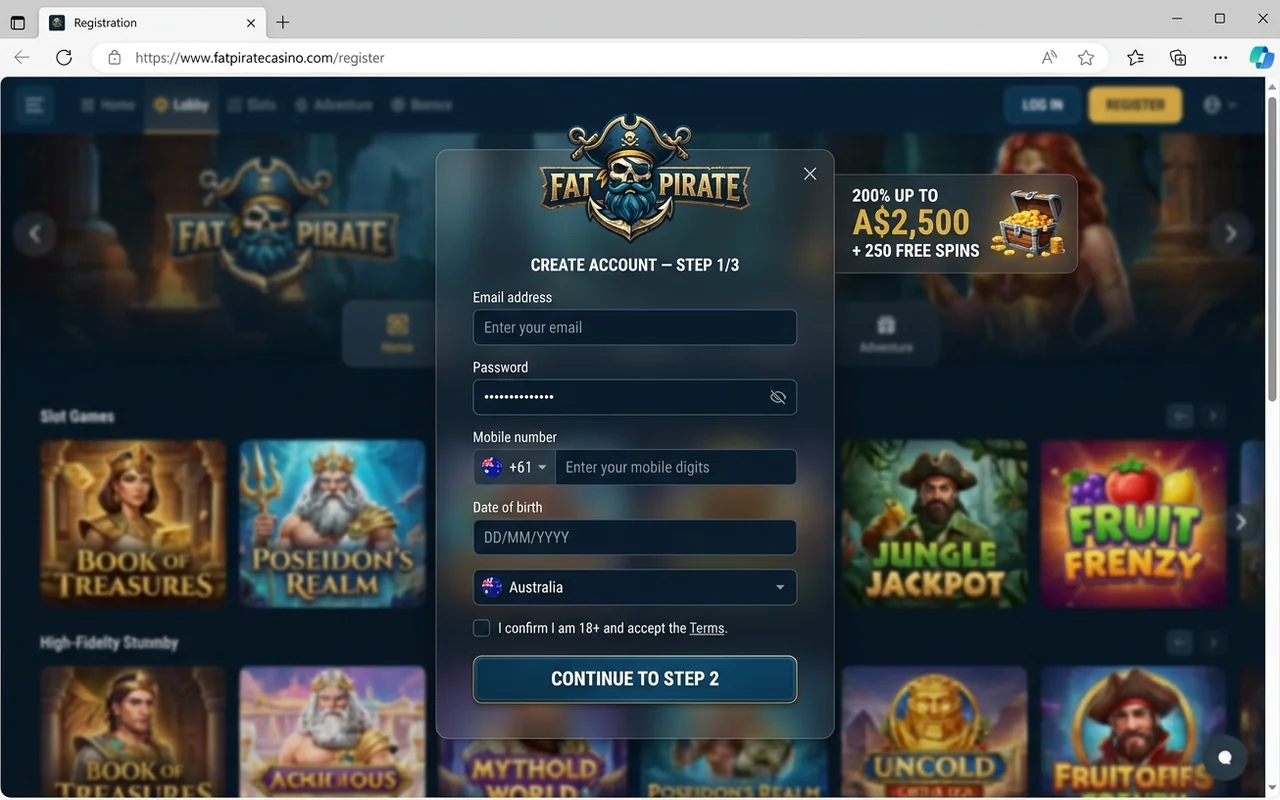Open the Terms link
The width and height of the screenshot is (1280, 800).
[x=707, y=628]
